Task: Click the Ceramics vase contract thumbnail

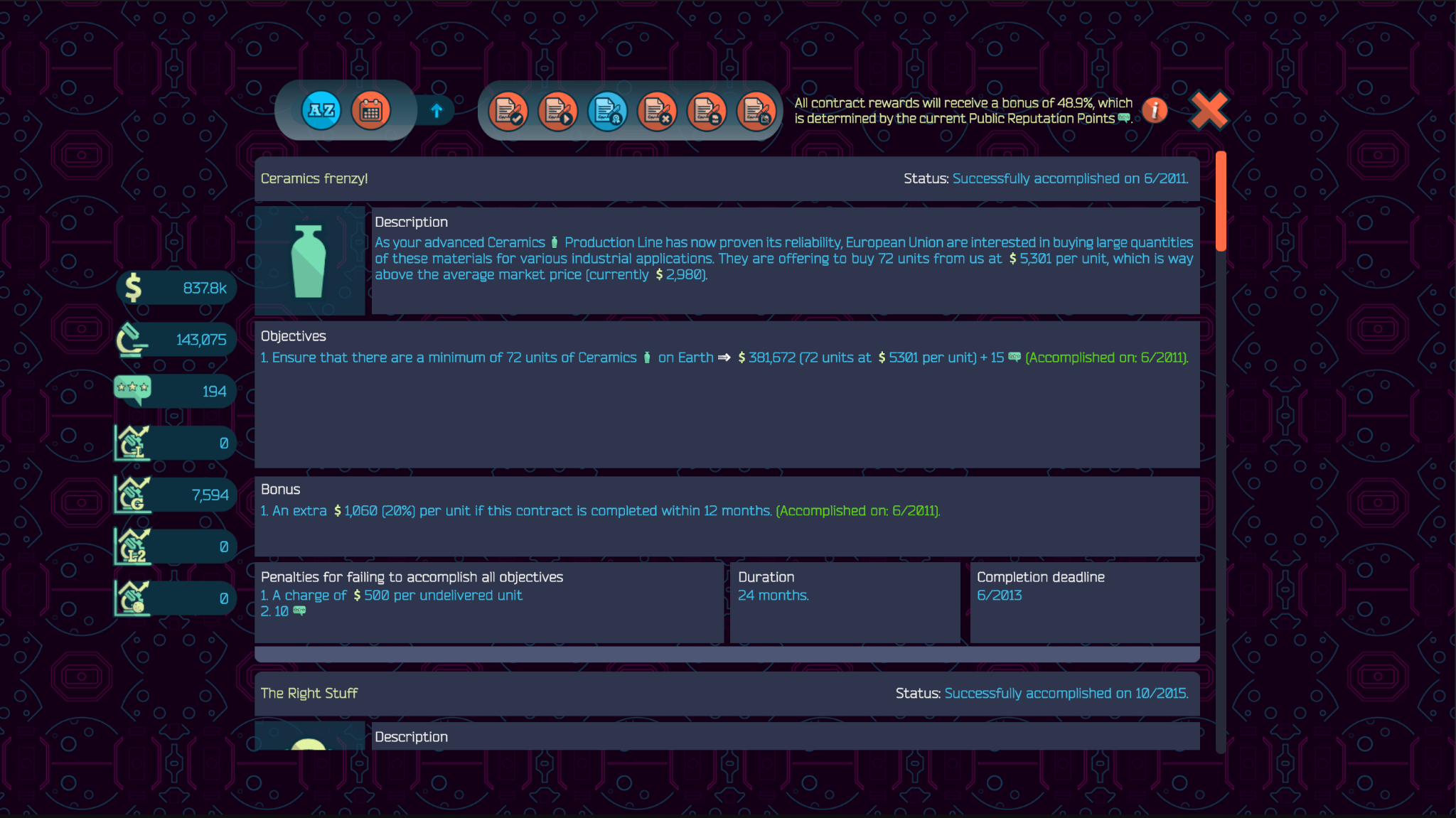Action: (309, 261)
